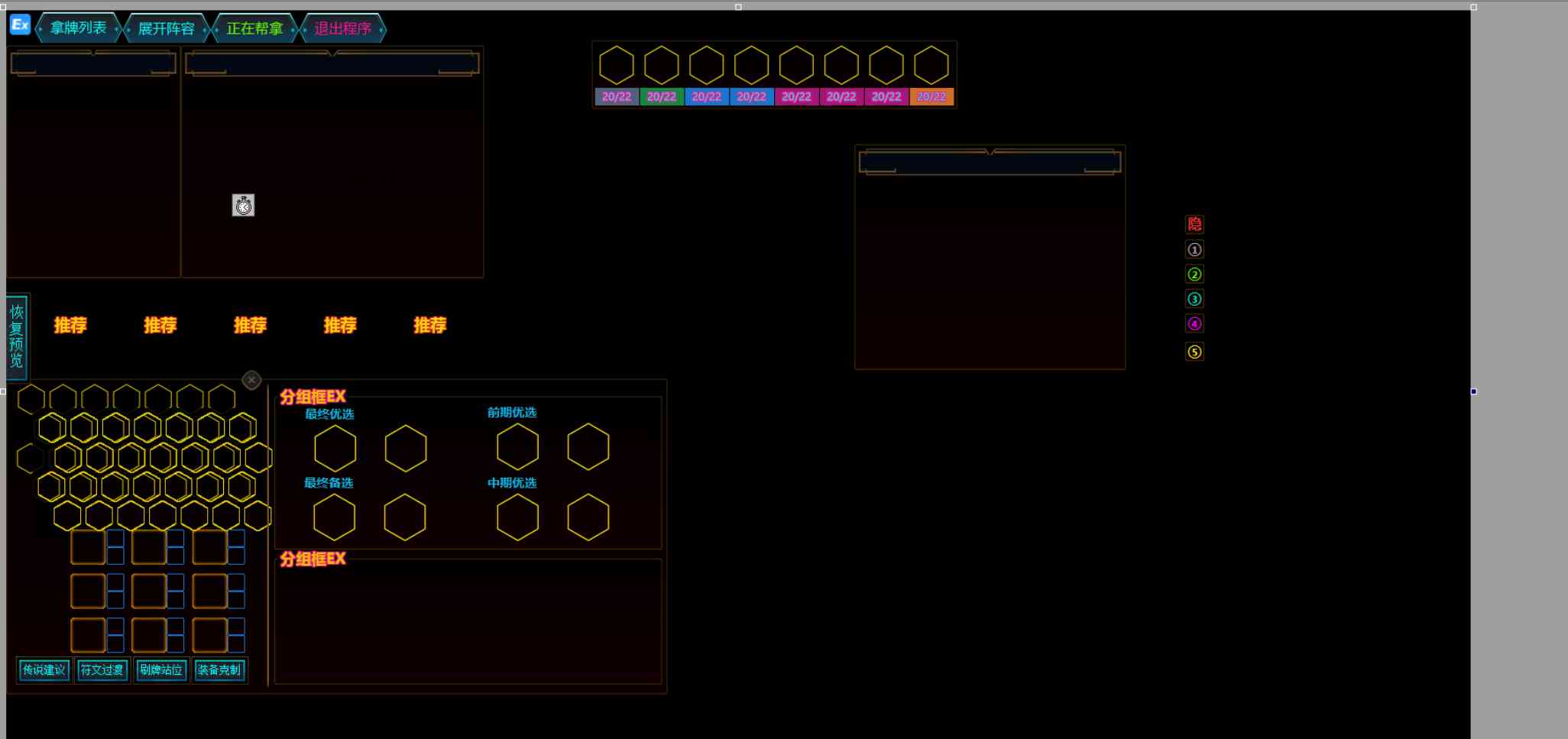The image size is (1568, 739).
Task: Click the blue Ex logo icon
Action: [x=20, y=24]
